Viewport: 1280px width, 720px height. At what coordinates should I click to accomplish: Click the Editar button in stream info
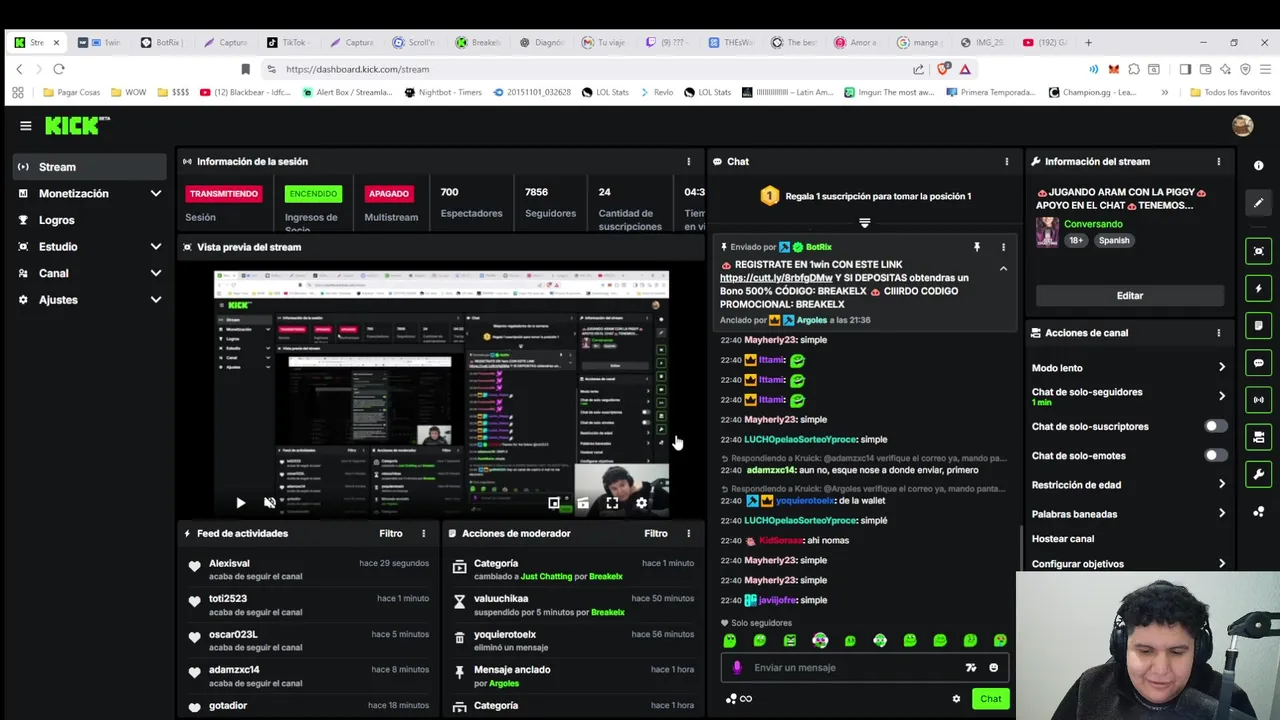click(x=1130, y=296)
